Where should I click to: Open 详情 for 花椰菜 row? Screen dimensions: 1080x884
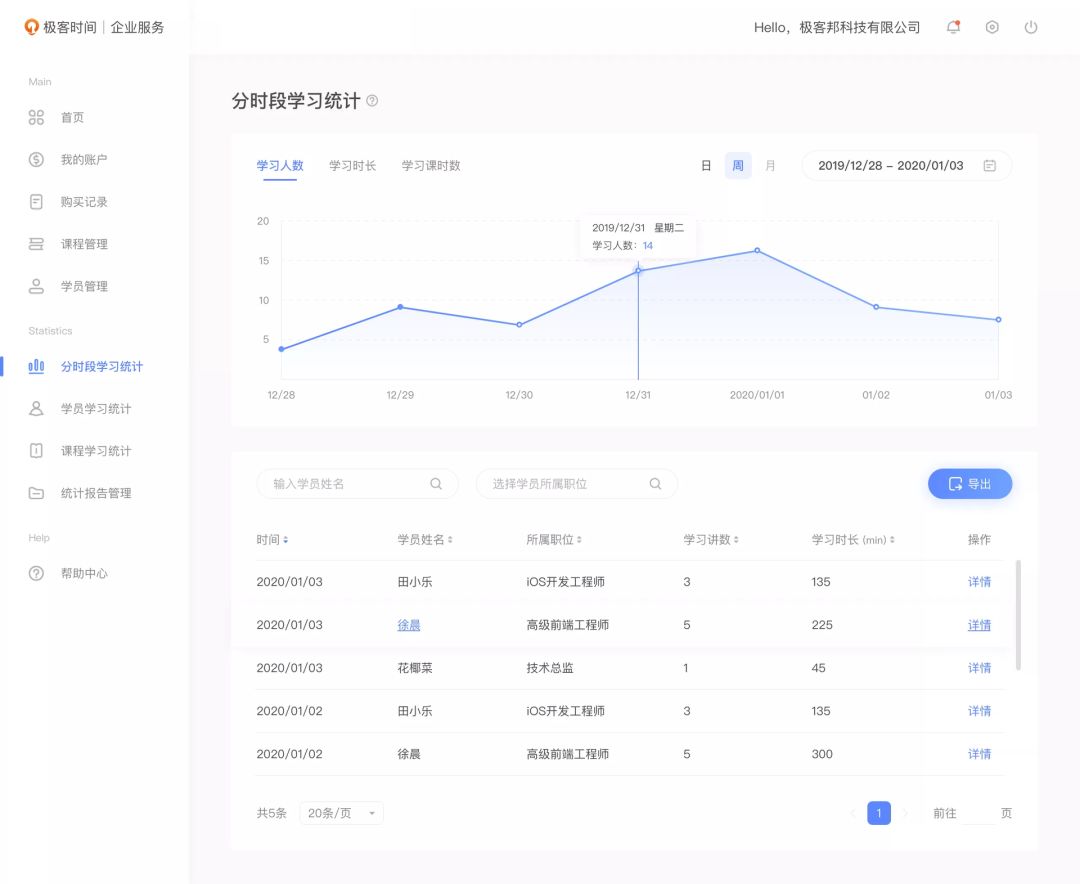[979, 668]
